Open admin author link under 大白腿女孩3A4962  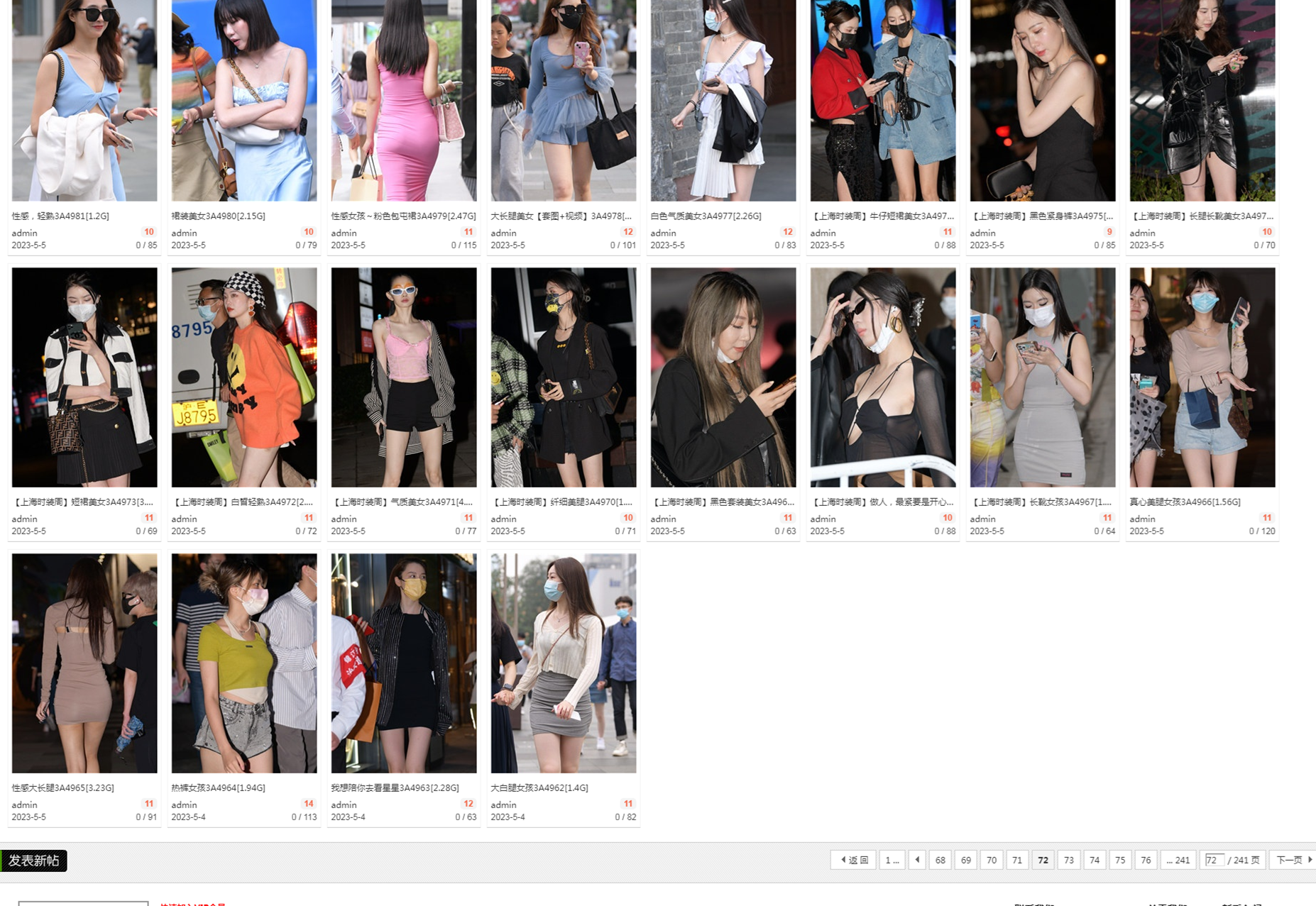pos(503,805)
